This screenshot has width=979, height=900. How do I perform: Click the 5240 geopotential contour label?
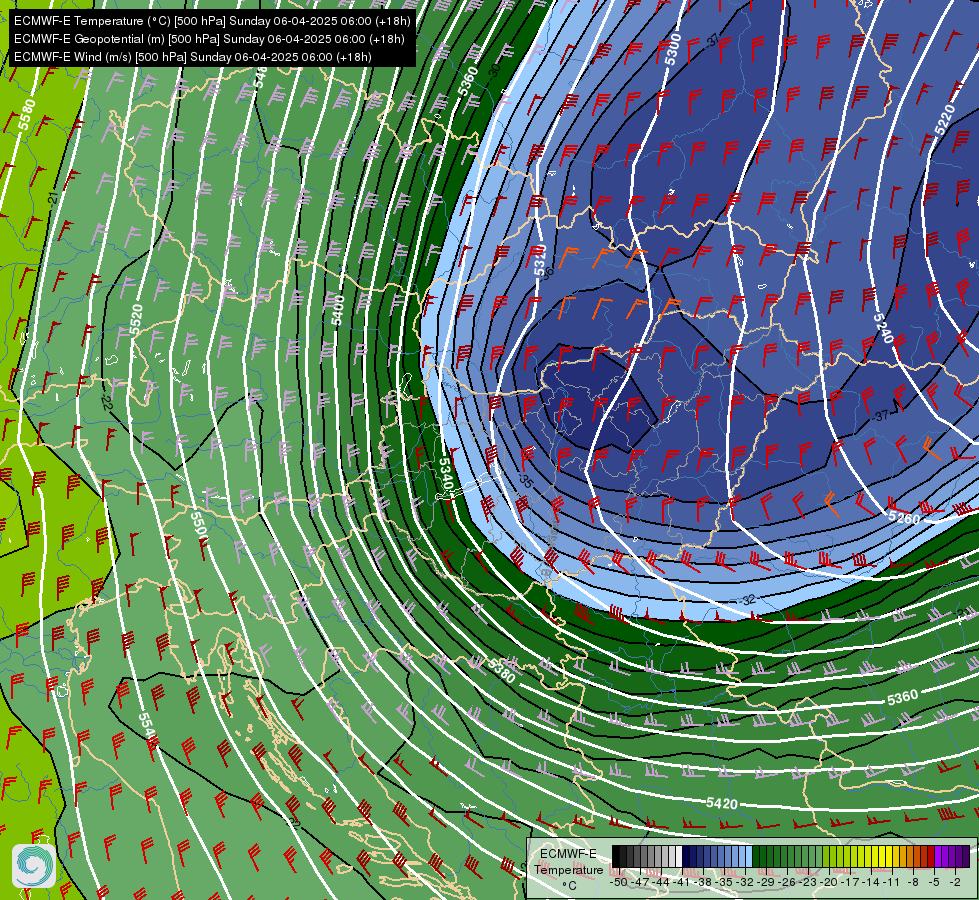tap(883, 327)
